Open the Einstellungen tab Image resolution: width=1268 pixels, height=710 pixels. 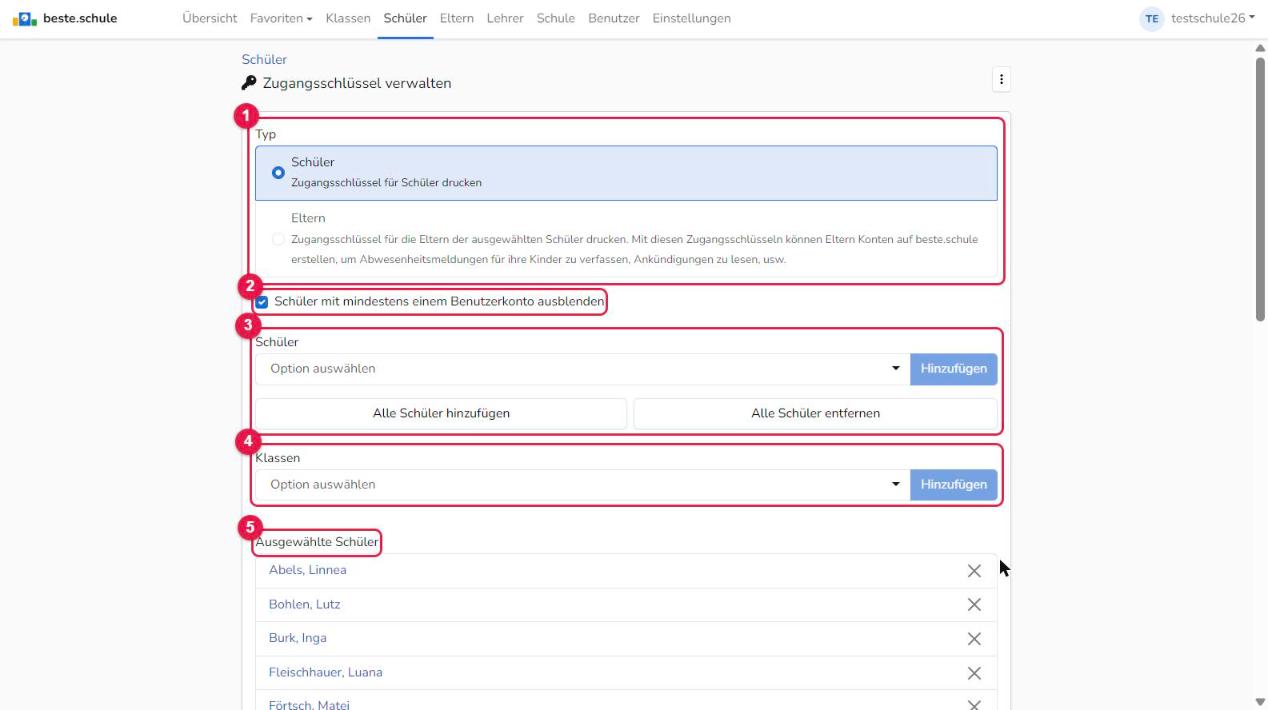[692, 18]
